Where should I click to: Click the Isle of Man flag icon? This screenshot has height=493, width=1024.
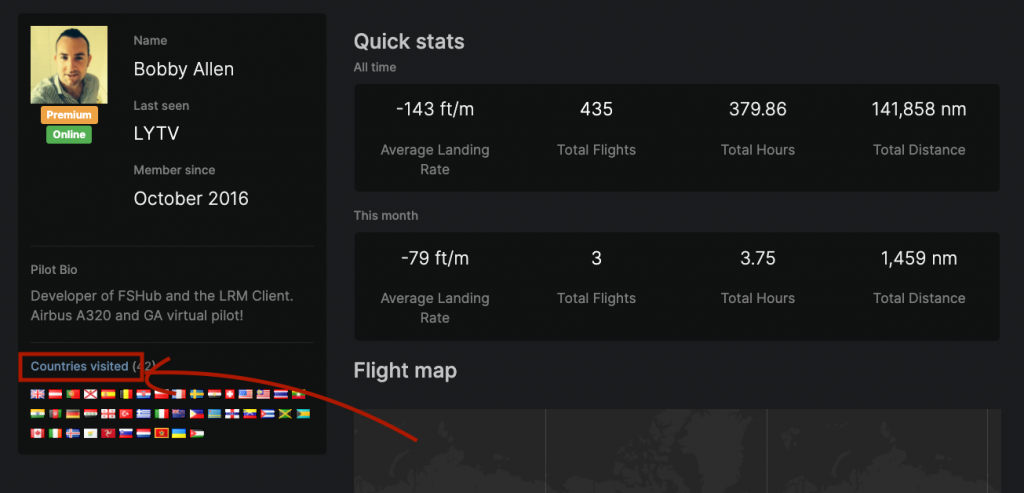click(108, 433)
